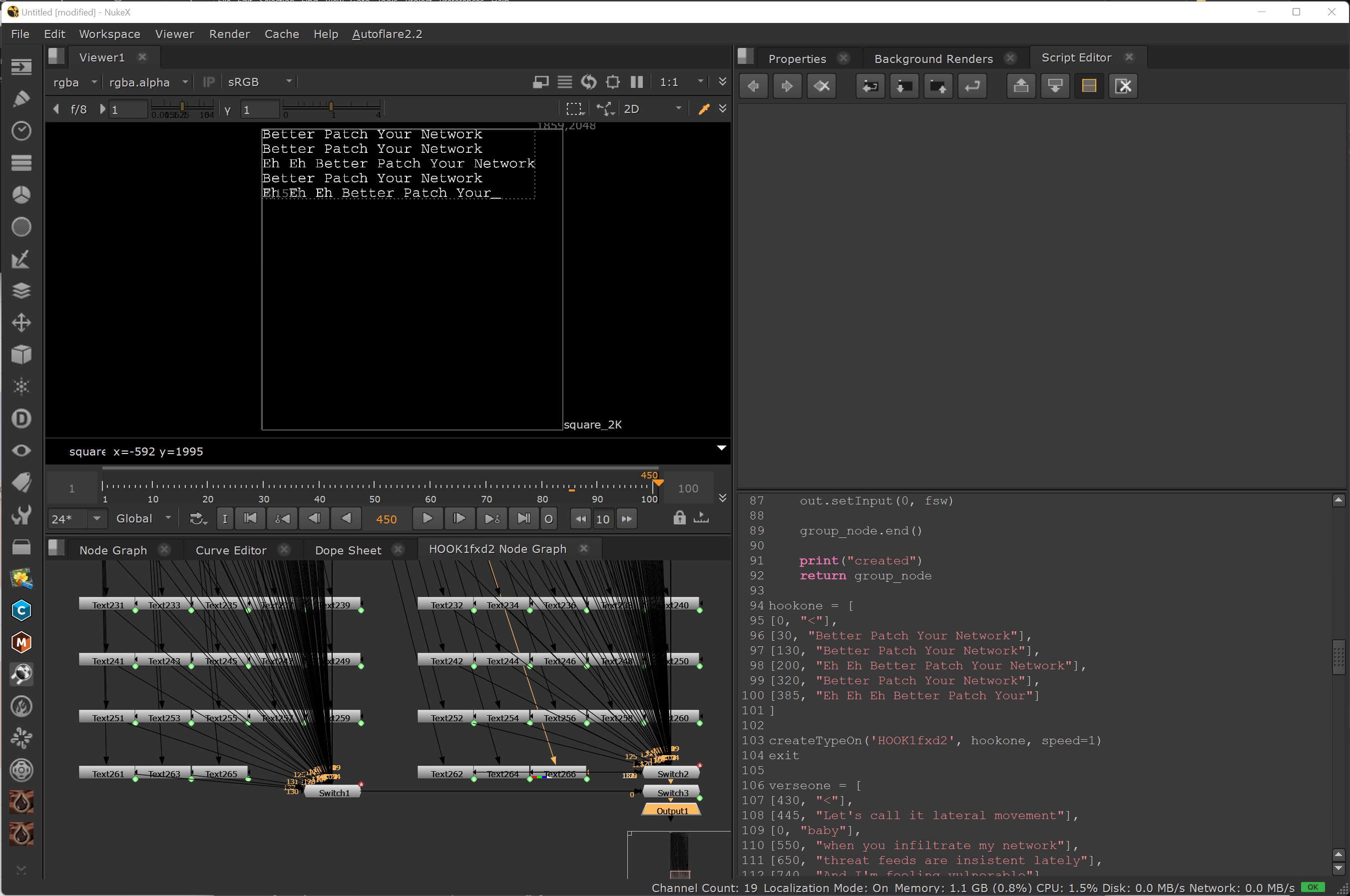Toggle the IP input process button

[x=209, y=82]
